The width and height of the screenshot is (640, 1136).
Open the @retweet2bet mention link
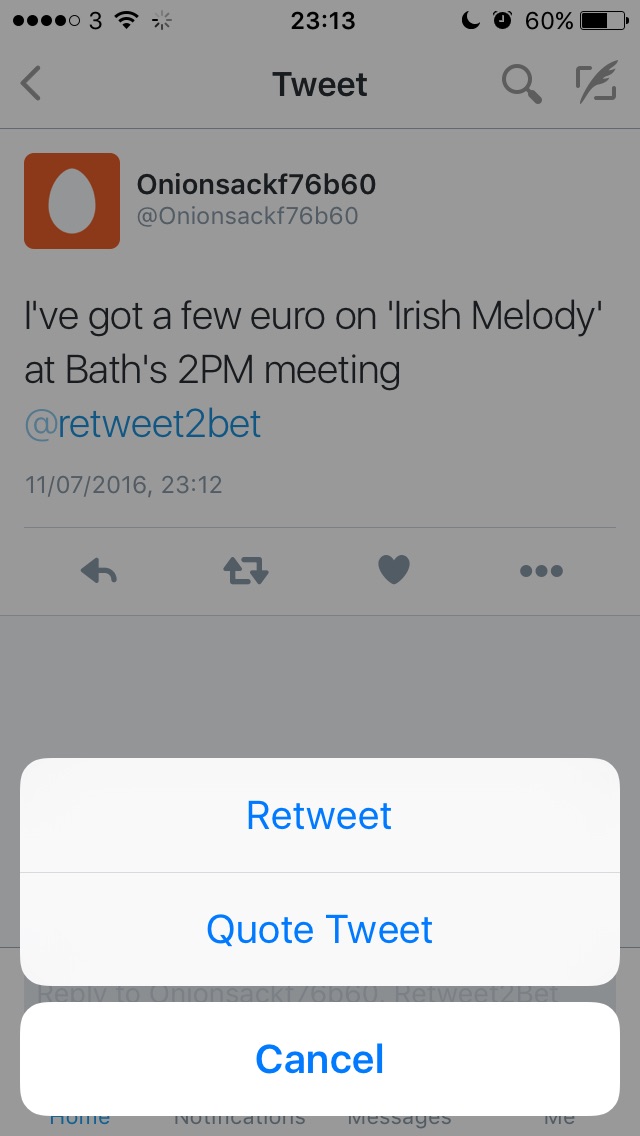(143, 424)
